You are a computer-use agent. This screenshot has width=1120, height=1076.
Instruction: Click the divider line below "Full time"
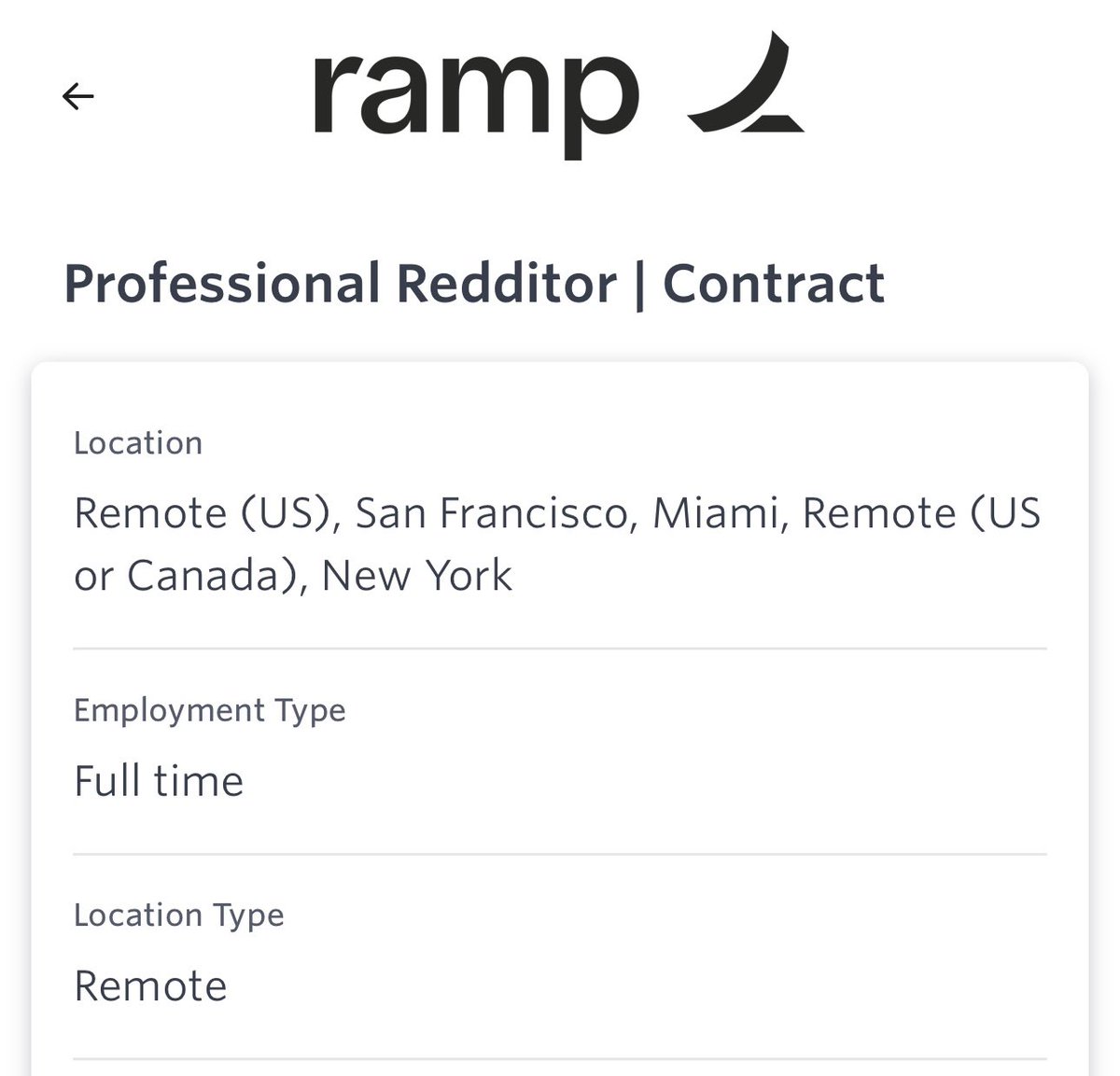[560, 854]
